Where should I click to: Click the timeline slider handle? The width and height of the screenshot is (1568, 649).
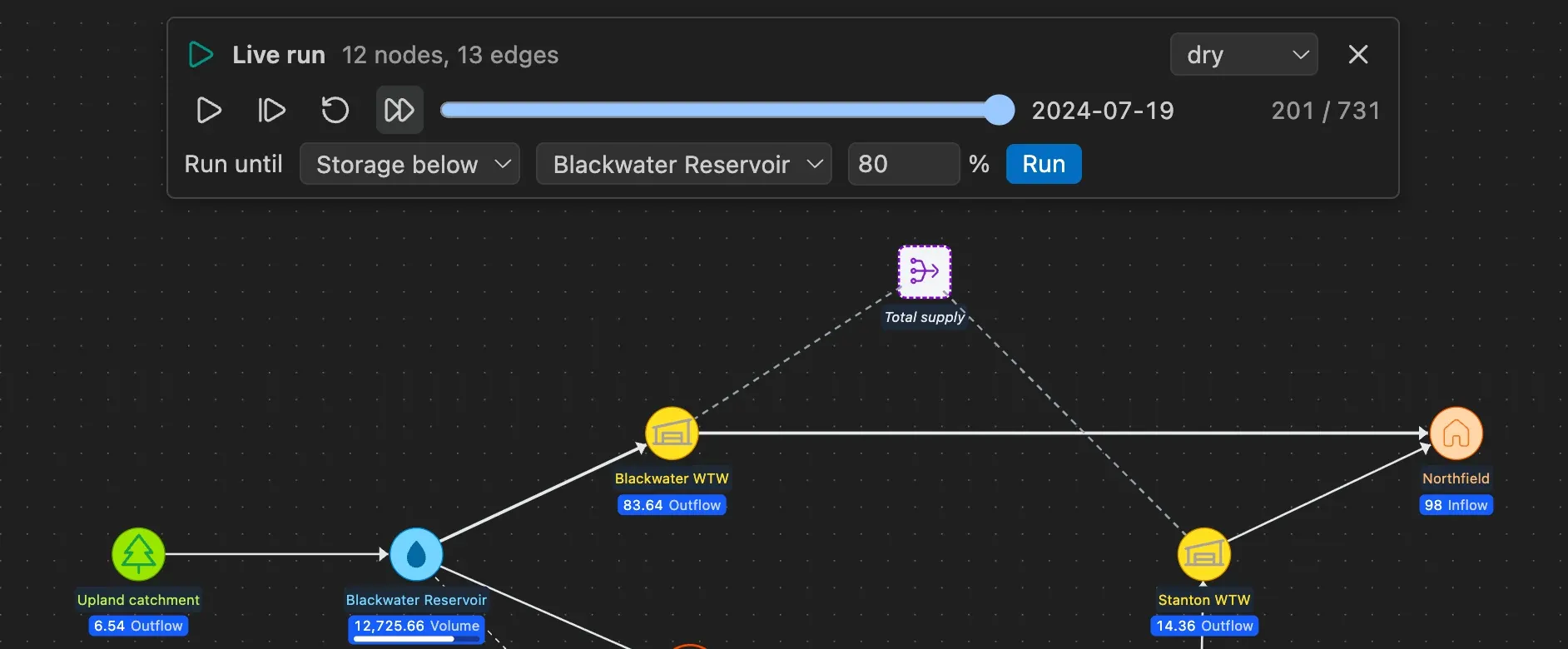click(999, 110)
